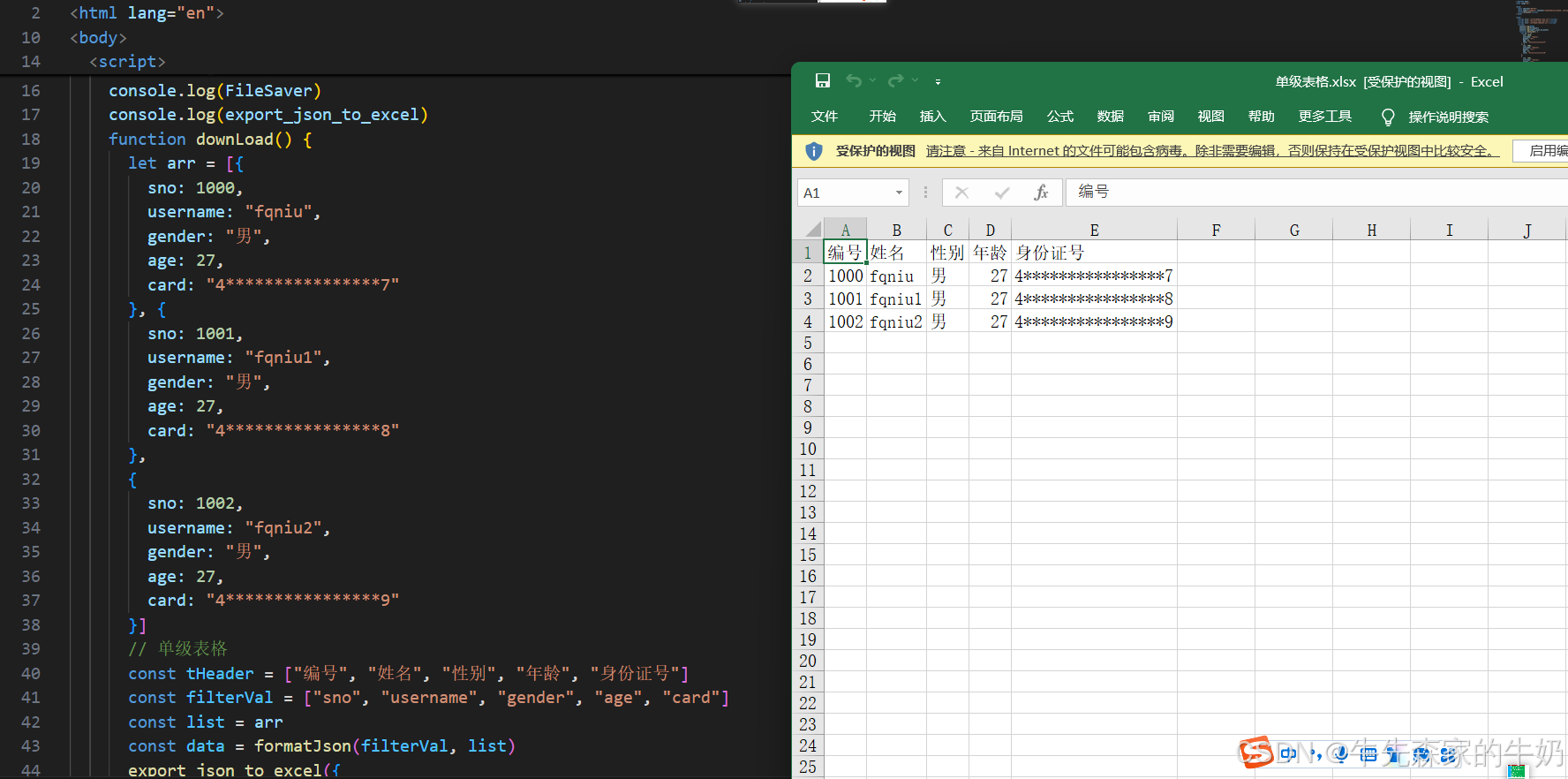Switch to the 数据 ribbon tab
The image size is (1568, 779).
point(1110,117)
